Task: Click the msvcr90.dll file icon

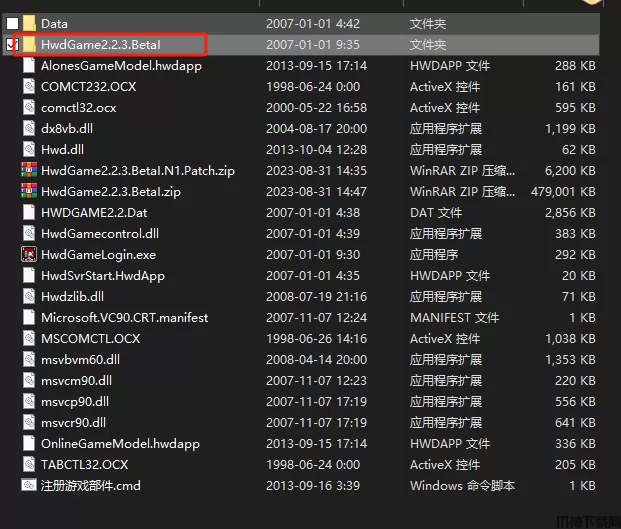Action: (x=29, y=422)
